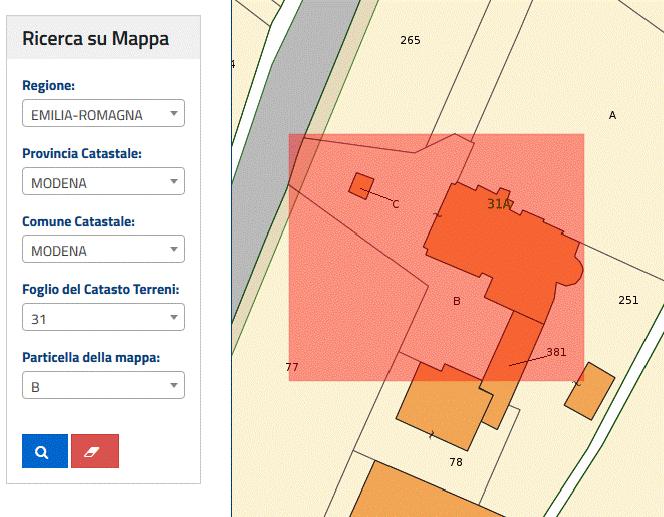Click the 381 label on the map
This screenshot has width=664, height=517.
(556, 352)
